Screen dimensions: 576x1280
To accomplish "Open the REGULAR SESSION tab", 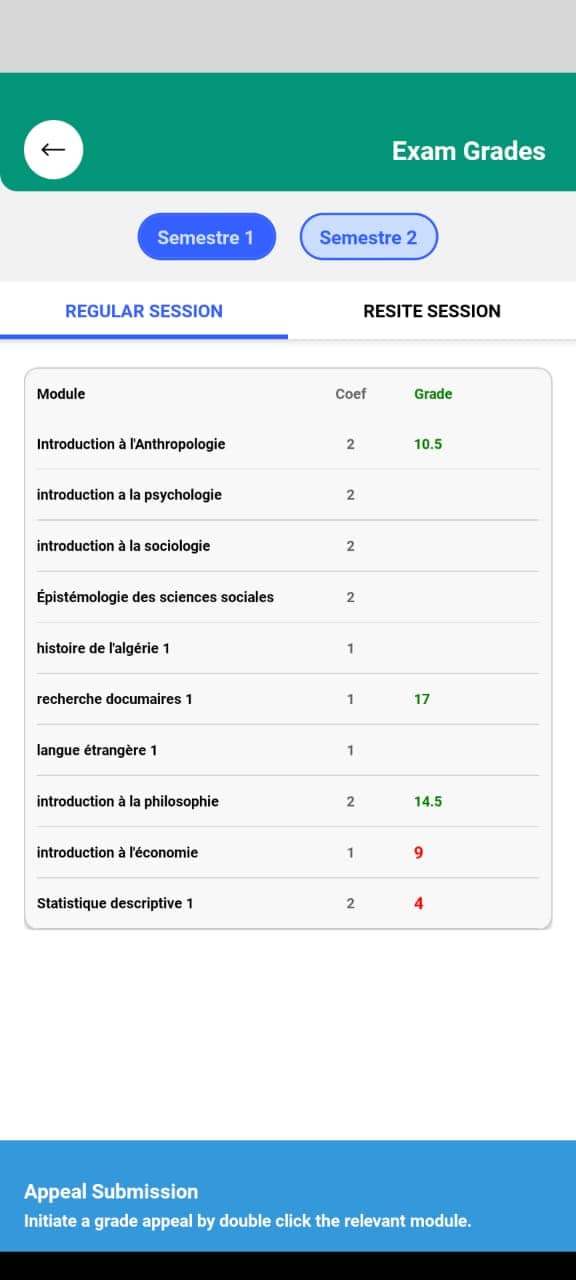I will pos(144,311).
